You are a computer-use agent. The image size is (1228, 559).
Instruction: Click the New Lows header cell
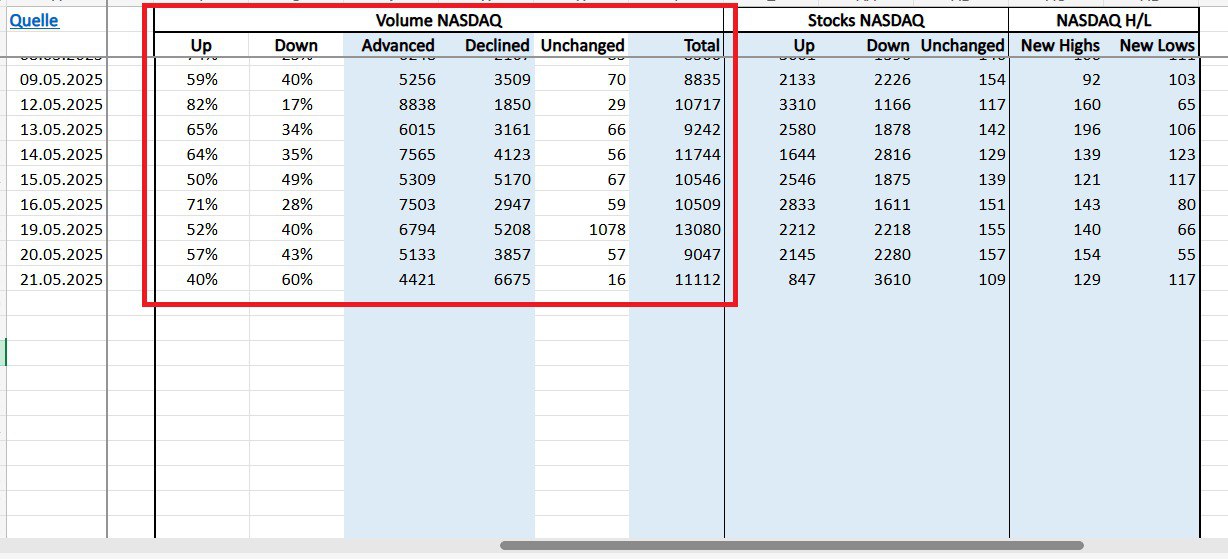[1156, 45]
